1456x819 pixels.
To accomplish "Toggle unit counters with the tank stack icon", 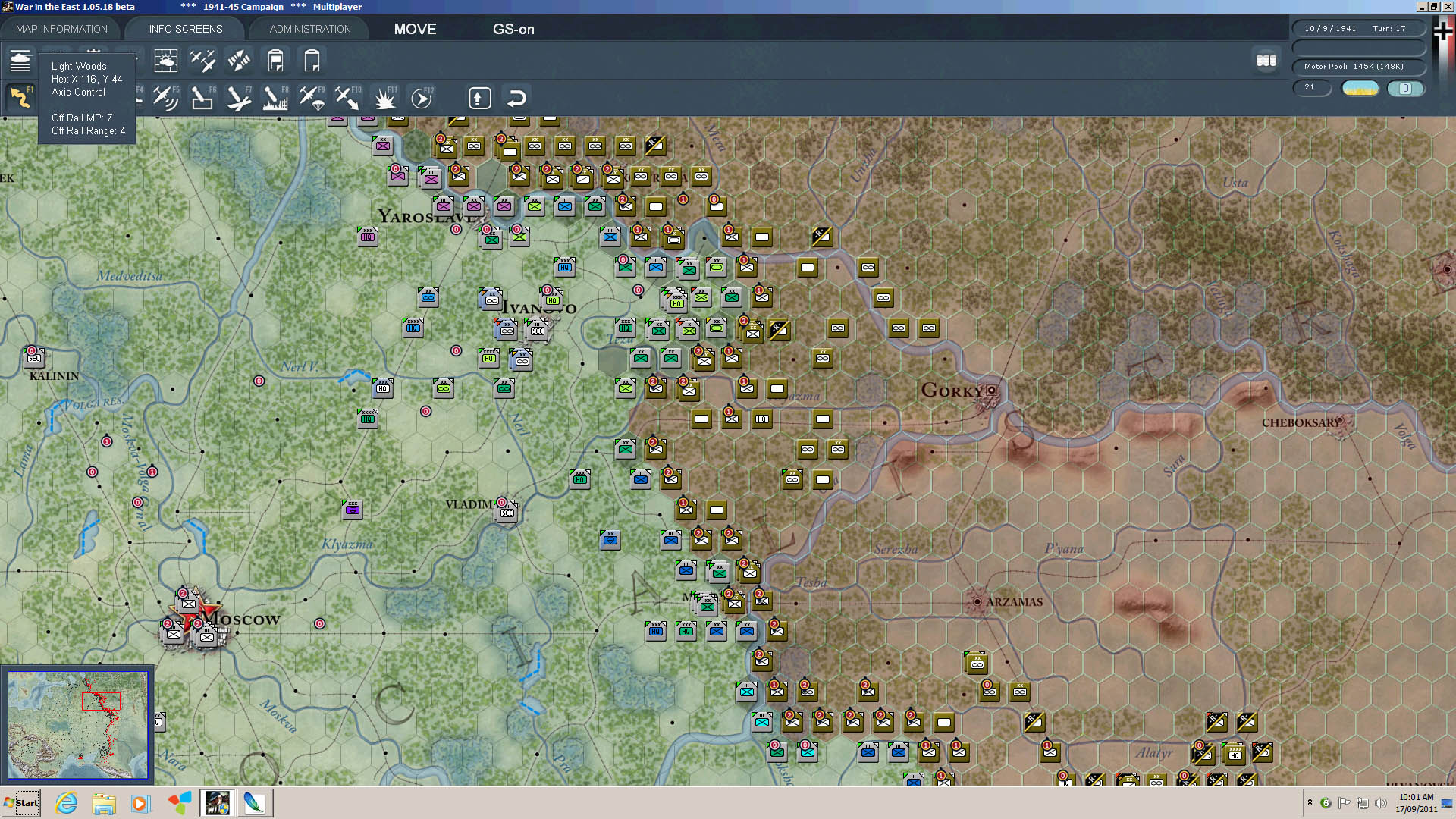I will click(x=20, y=60).
